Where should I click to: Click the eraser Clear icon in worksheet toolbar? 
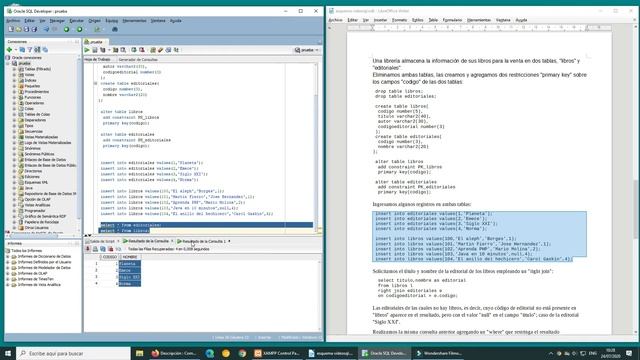point(161,50)
